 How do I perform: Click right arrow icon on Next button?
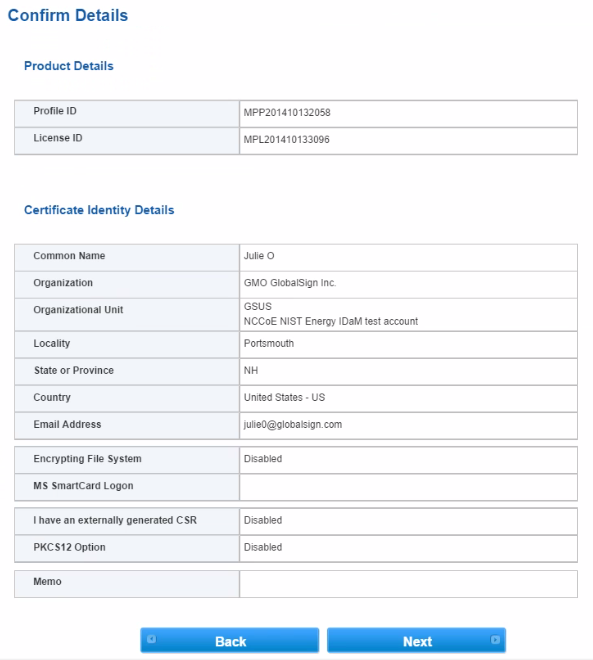click(495, 639)
